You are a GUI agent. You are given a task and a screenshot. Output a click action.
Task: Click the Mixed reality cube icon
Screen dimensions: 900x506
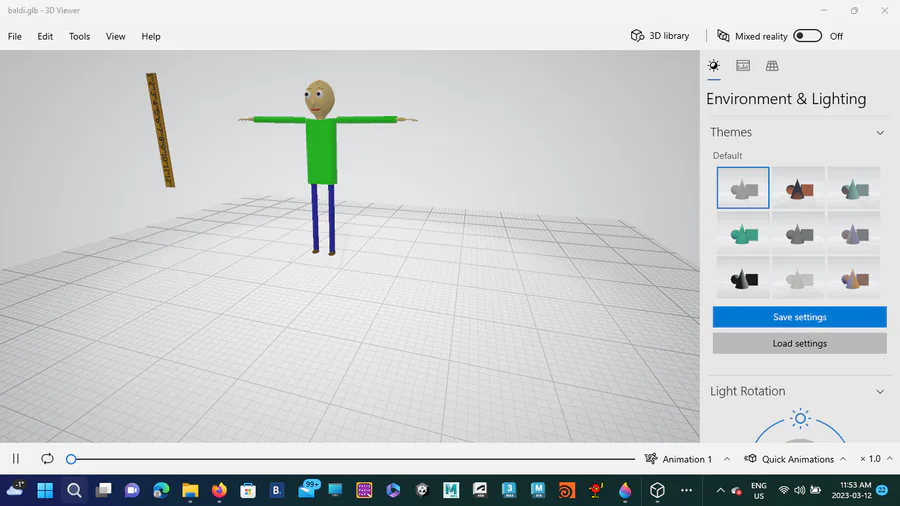(723, 36)
